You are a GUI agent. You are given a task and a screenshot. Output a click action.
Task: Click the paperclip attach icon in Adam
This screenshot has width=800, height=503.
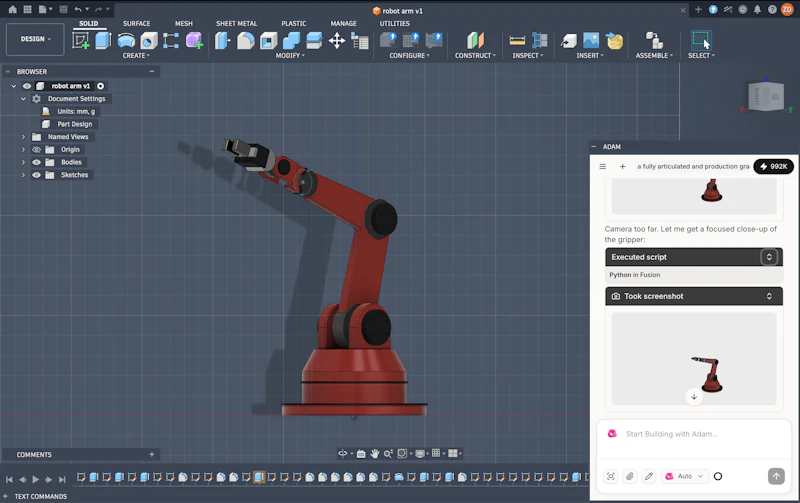[630, 476]
